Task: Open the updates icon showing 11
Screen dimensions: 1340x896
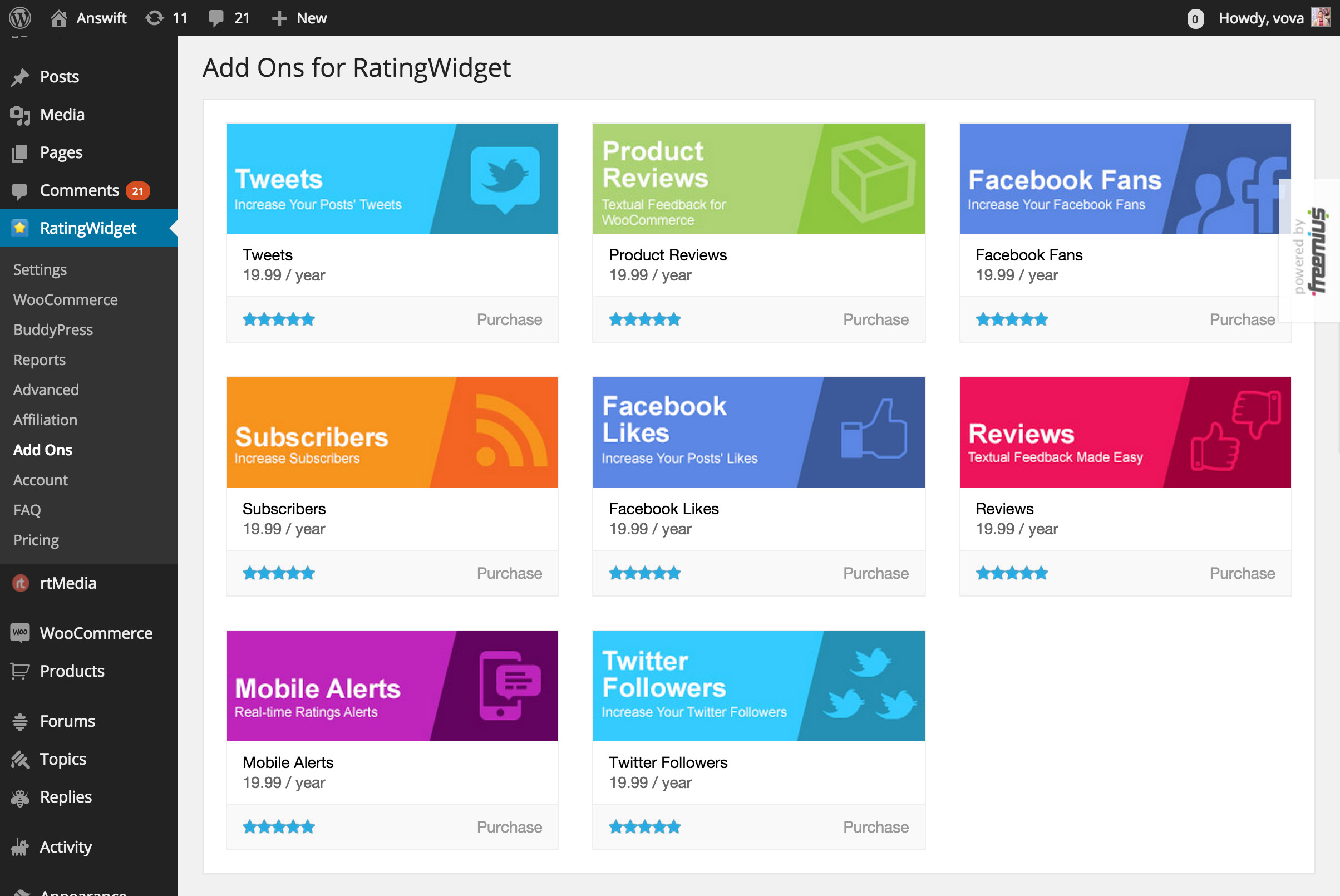Action: [154, 18]
